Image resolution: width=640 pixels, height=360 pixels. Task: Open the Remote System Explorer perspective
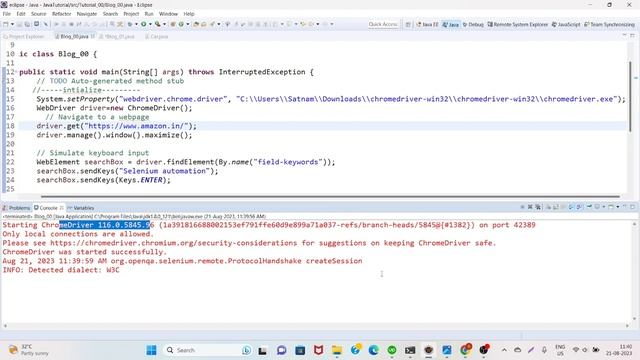click(518, 24)
